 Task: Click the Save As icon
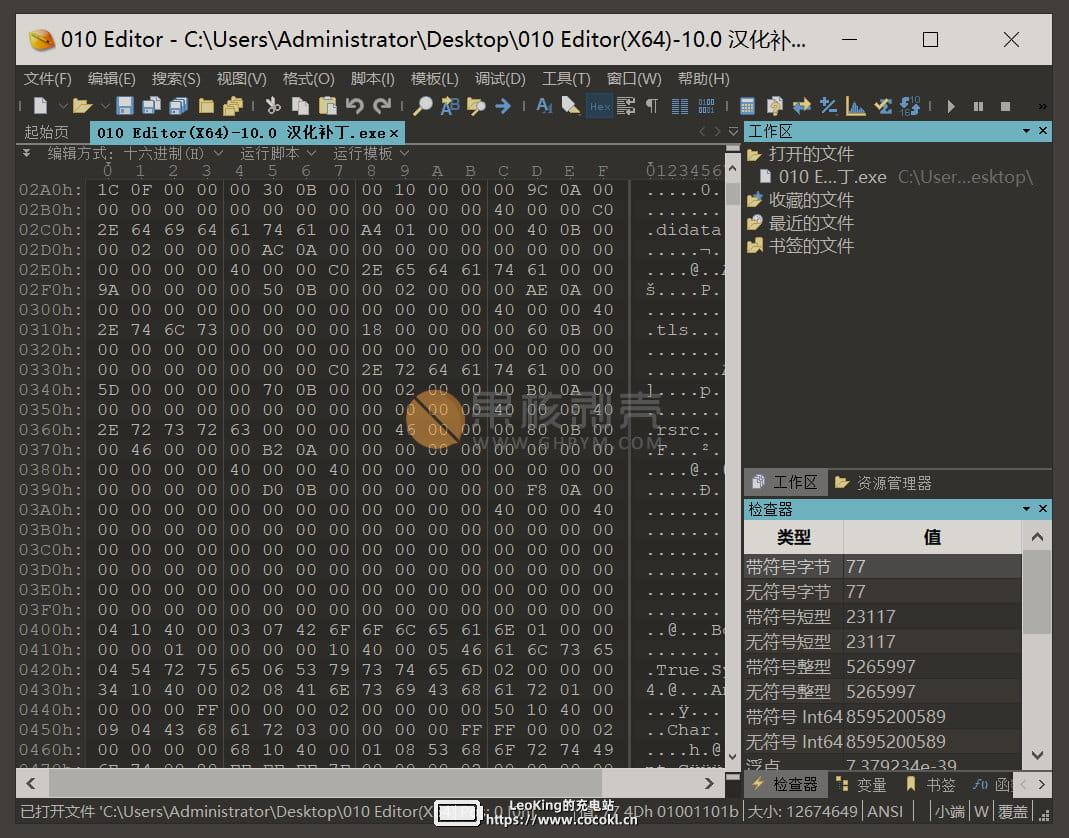coord(151,106)
